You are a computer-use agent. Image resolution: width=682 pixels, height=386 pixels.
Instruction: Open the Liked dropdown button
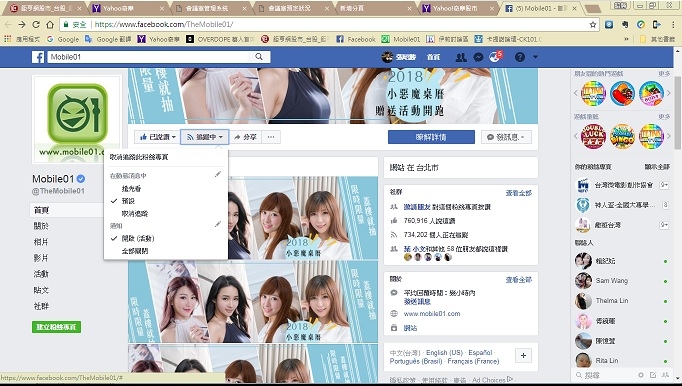[157, 137]
